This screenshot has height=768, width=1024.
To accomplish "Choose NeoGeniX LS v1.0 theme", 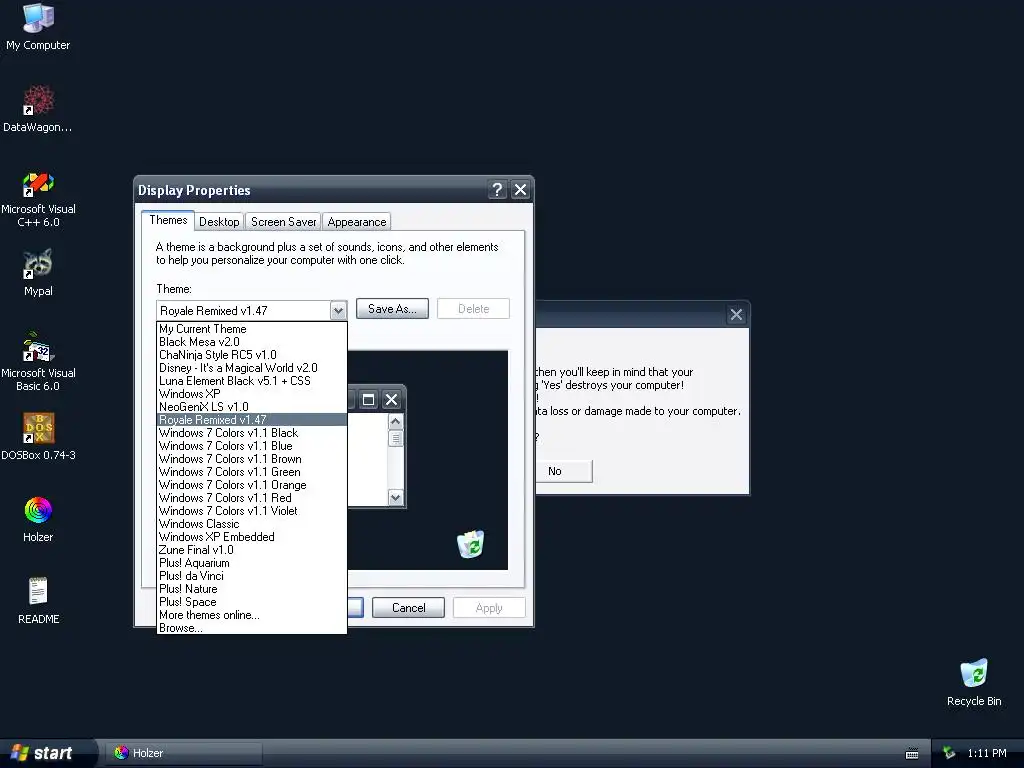I will tap(251, 407).
